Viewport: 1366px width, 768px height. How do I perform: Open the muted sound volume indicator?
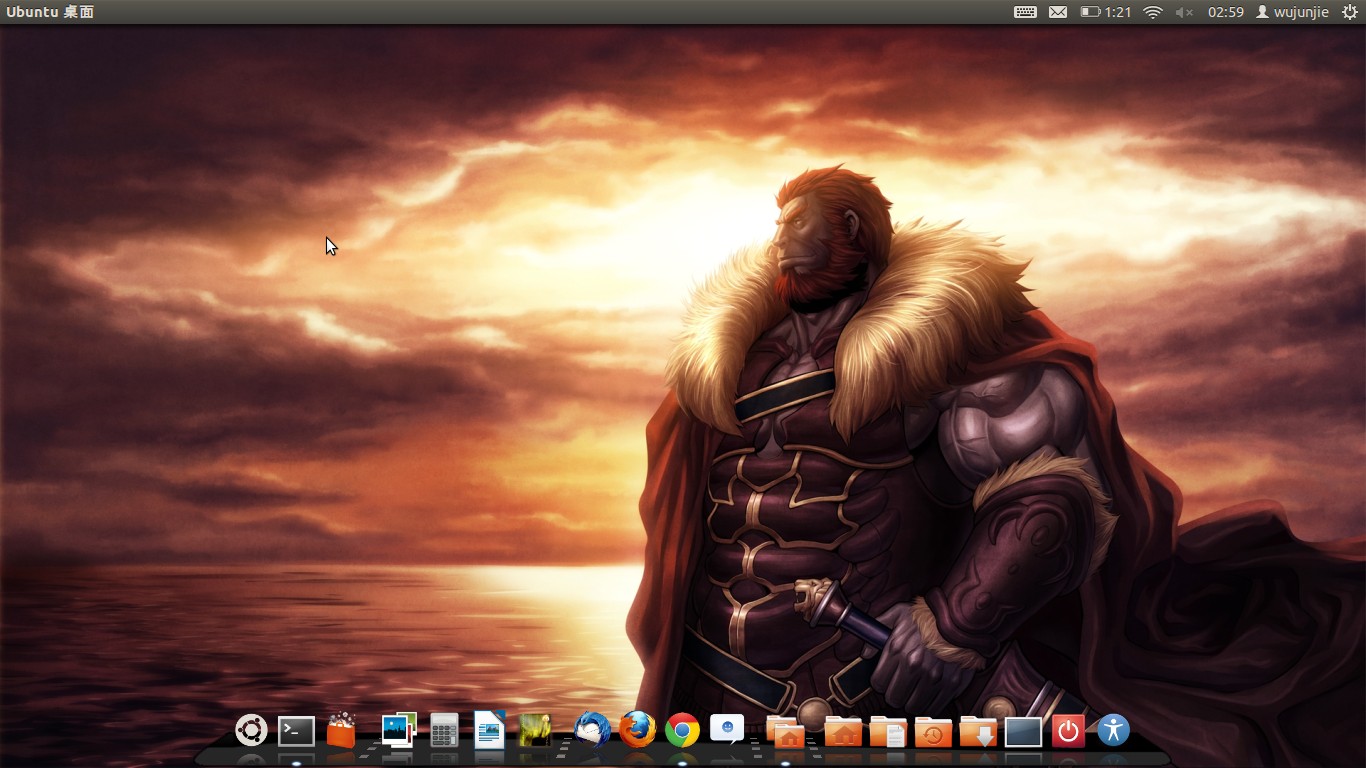1185,12
